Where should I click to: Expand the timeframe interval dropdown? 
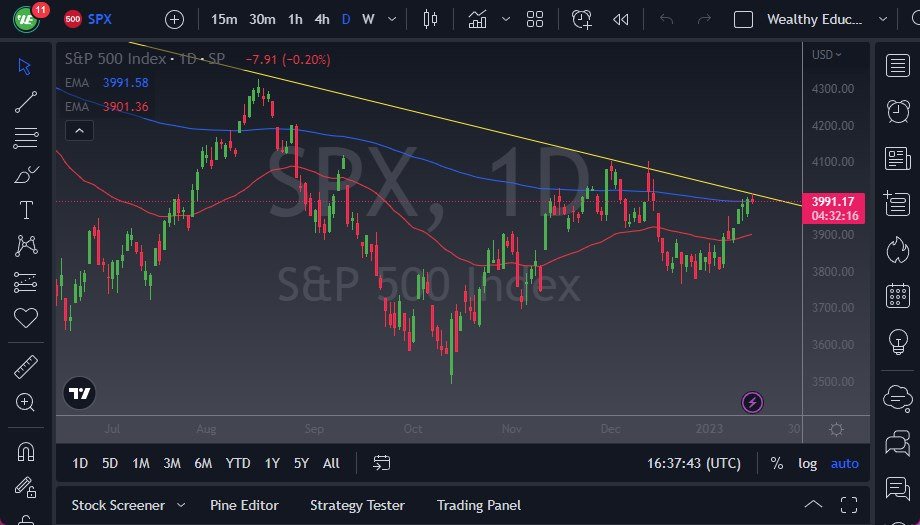tap(392, 20)
